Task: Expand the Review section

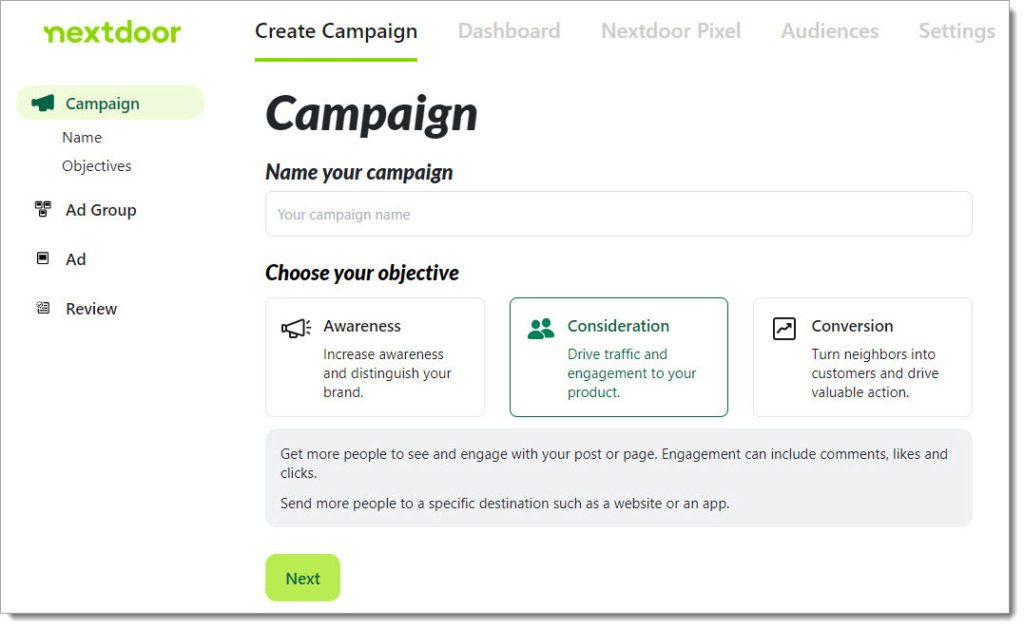Action: click(91, 308)
